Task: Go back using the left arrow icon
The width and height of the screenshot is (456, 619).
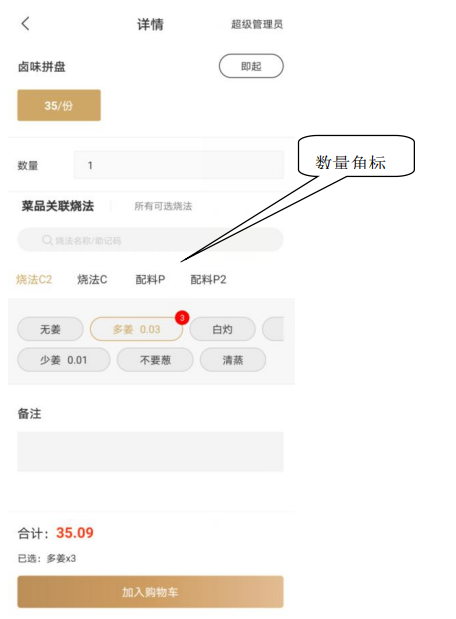Action: (25, 24)
